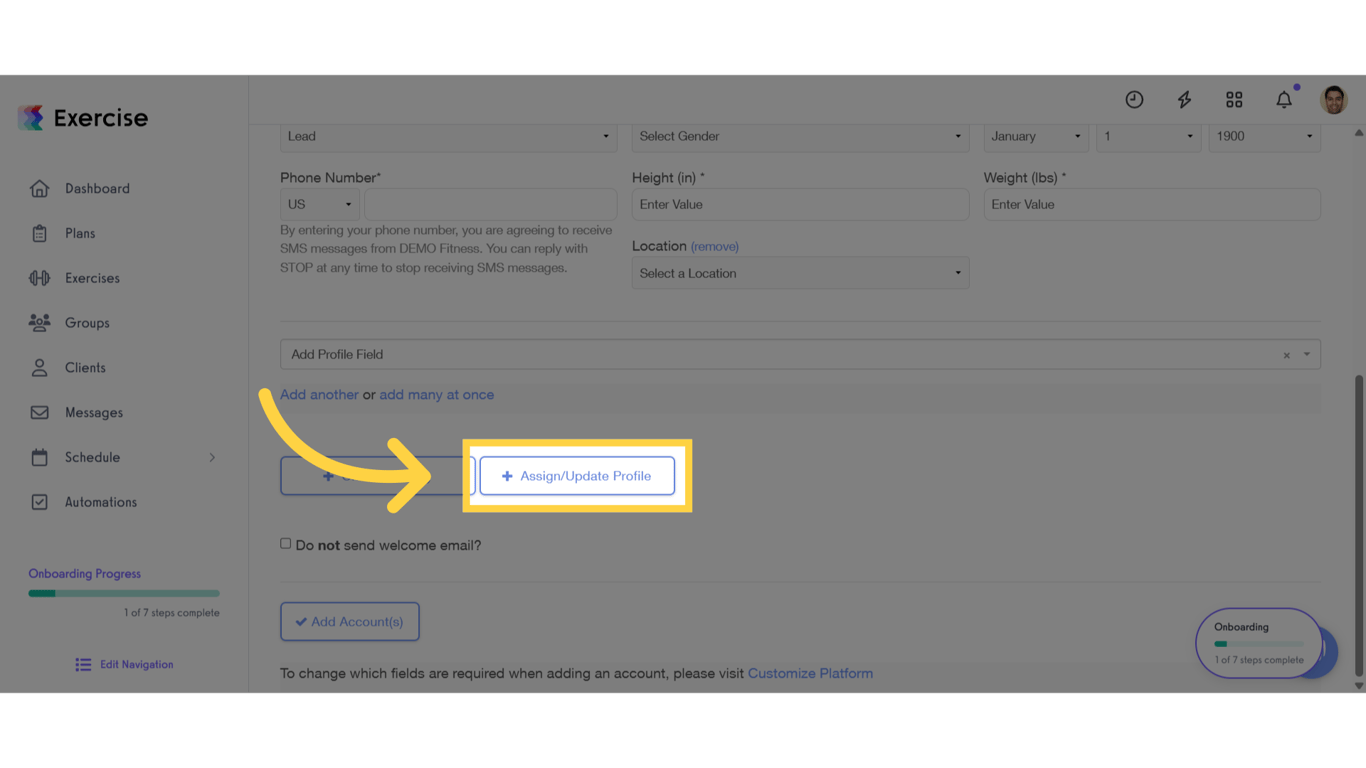Open the quick actions lightning icon
The image size is (1366, 768).
tap(1184, 99)
